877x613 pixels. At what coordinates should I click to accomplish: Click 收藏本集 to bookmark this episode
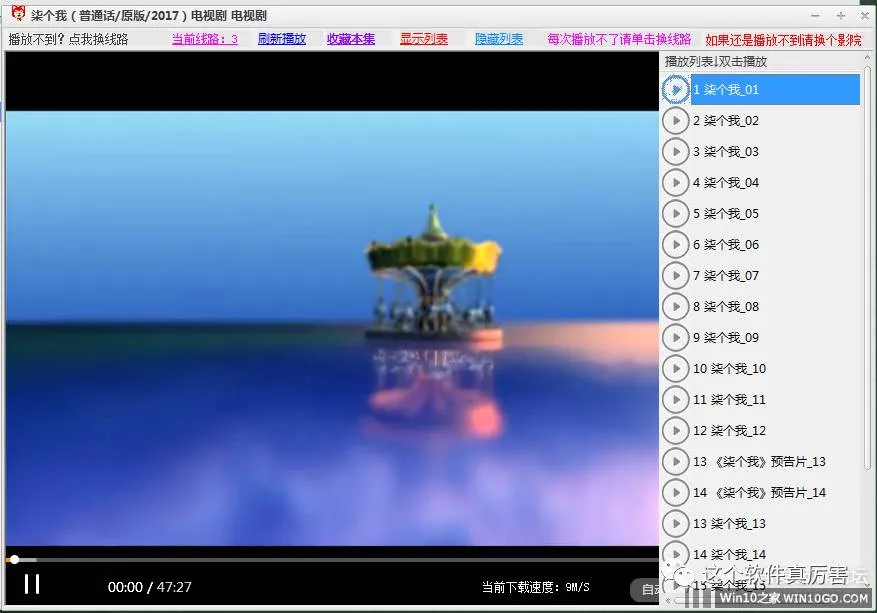tap(351, 39)
